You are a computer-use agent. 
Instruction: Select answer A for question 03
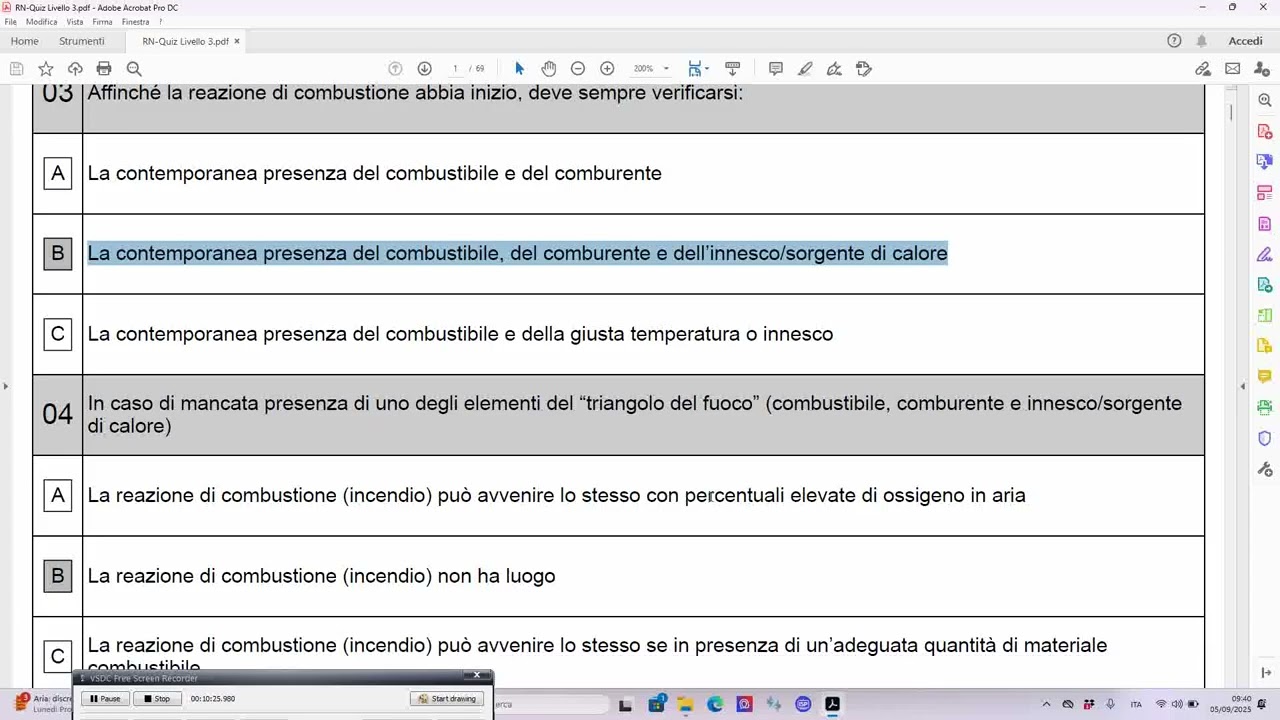pyautogui.click(x=58, y=173)
